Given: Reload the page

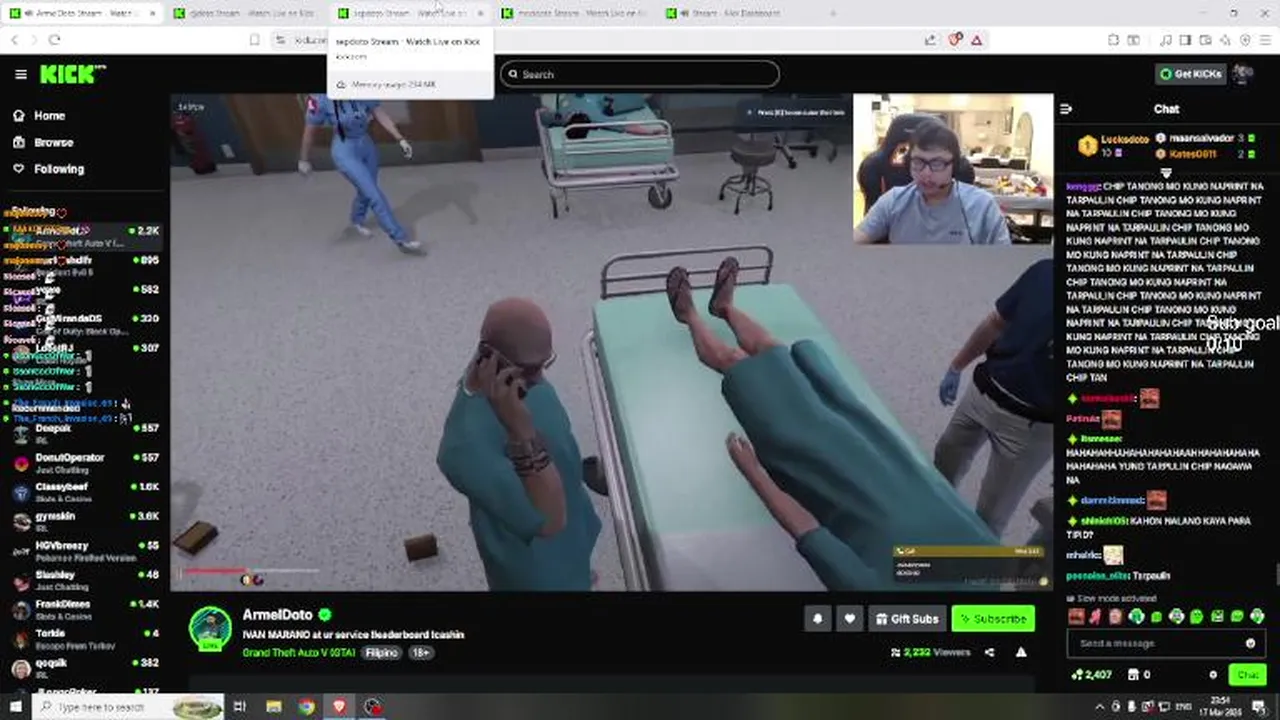Looking at the screenshot, I should [54, 40].
